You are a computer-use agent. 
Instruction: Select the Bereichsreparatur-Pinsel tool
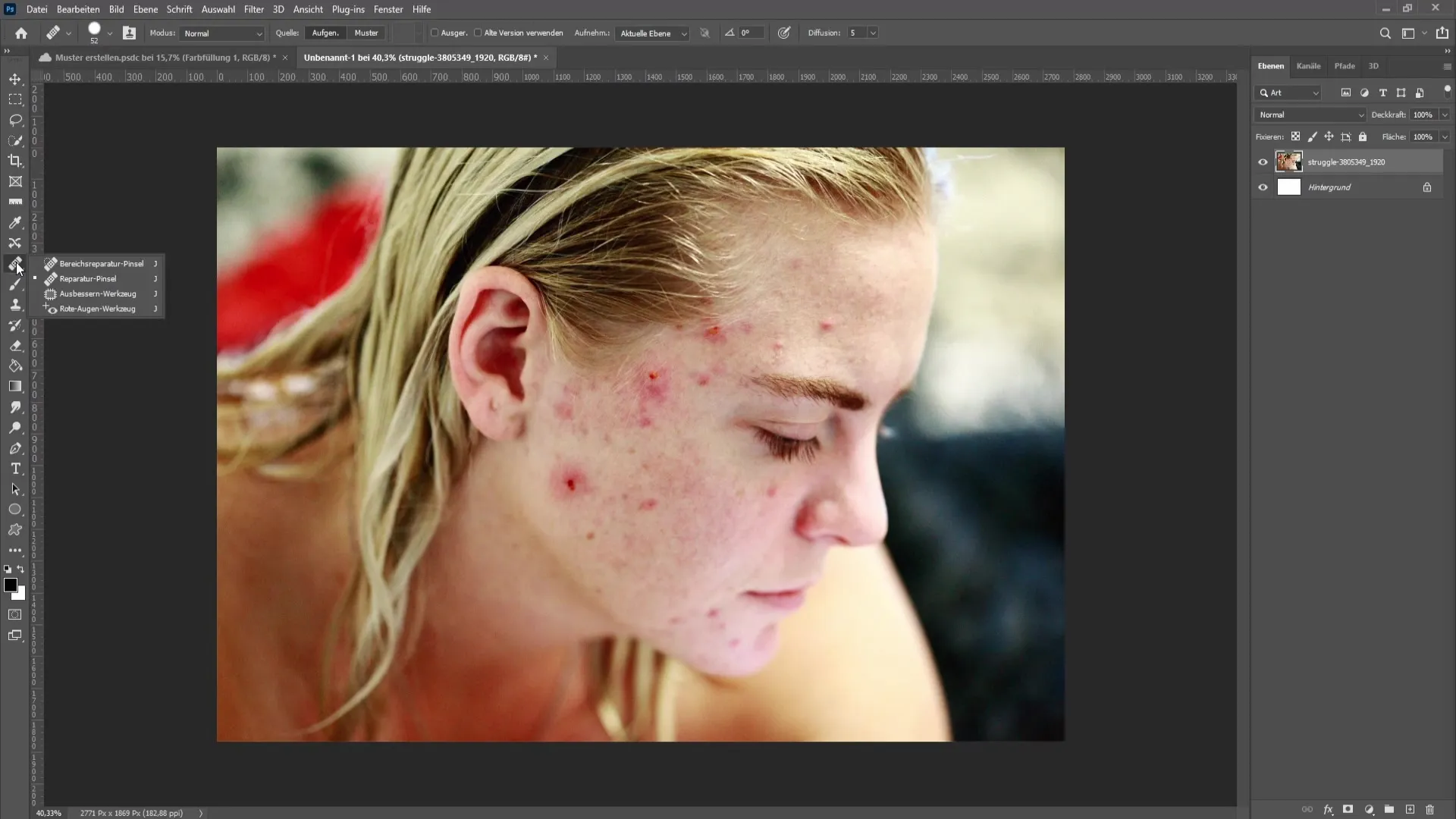[100, 263]
